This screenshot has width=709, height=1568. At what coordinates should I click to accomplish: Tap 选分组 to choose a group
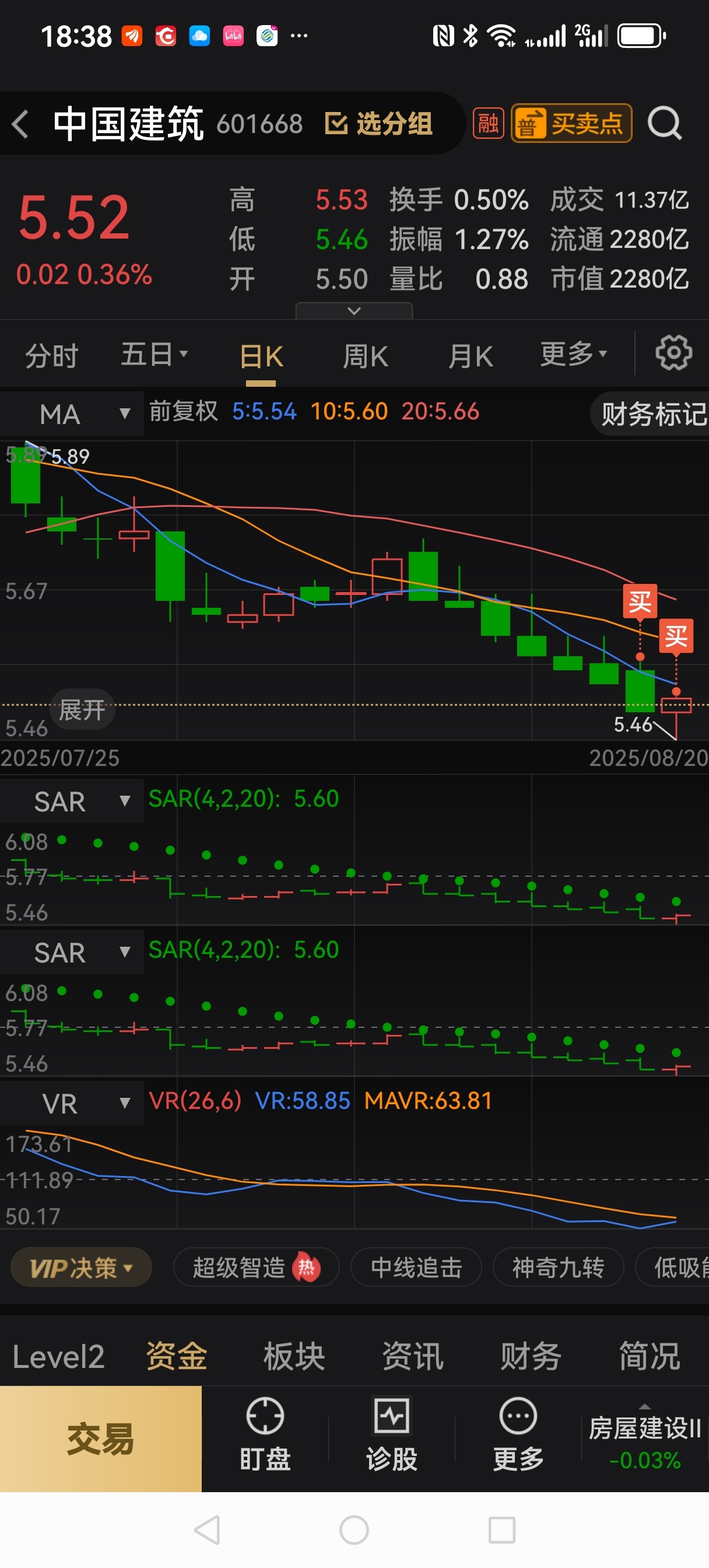(378, 124)
